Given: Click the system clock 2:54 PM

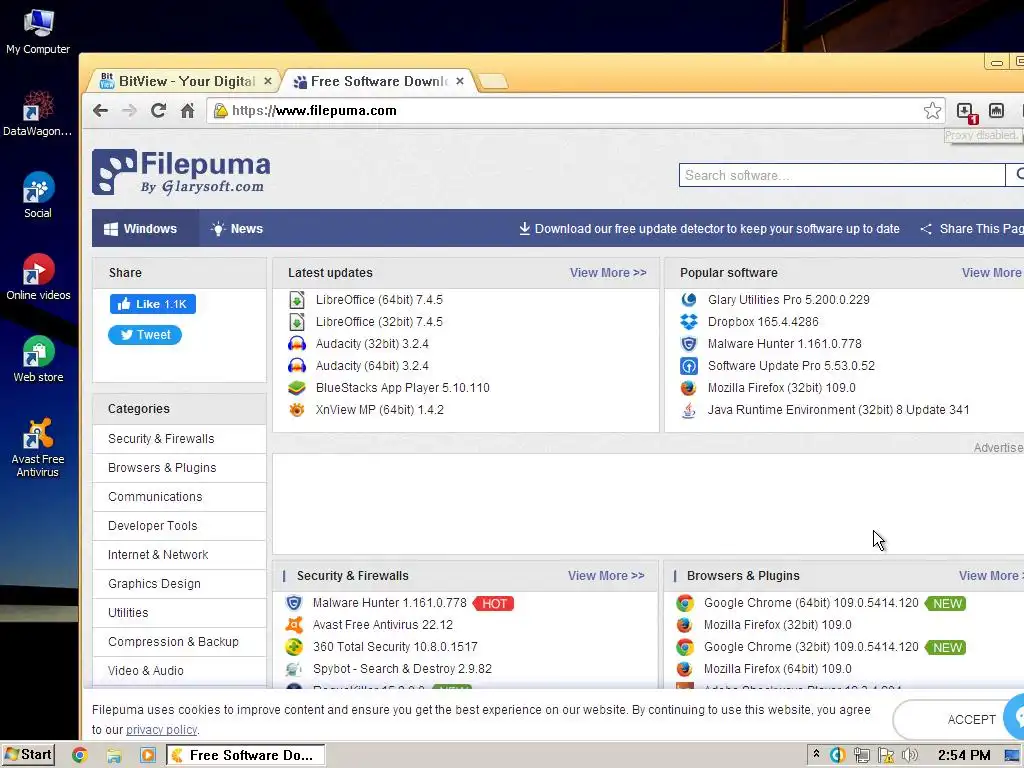Looking at the screenshot, I should pos(964,756).
